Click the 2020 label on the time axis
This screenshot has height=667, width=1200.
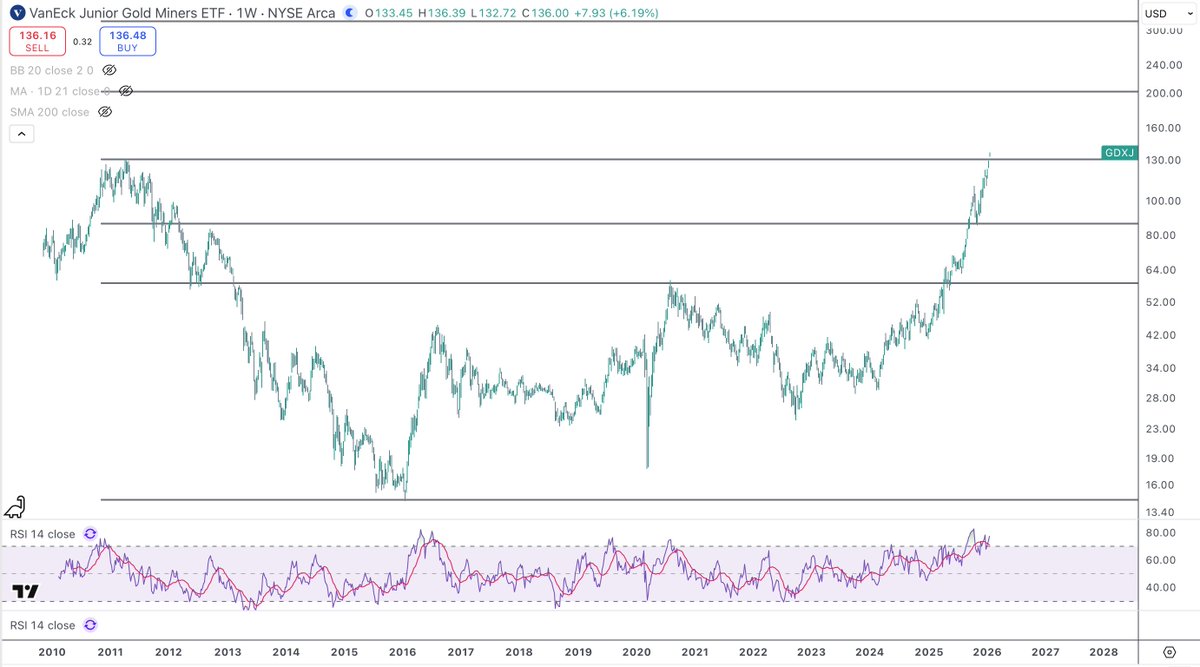tap(636, 651)
